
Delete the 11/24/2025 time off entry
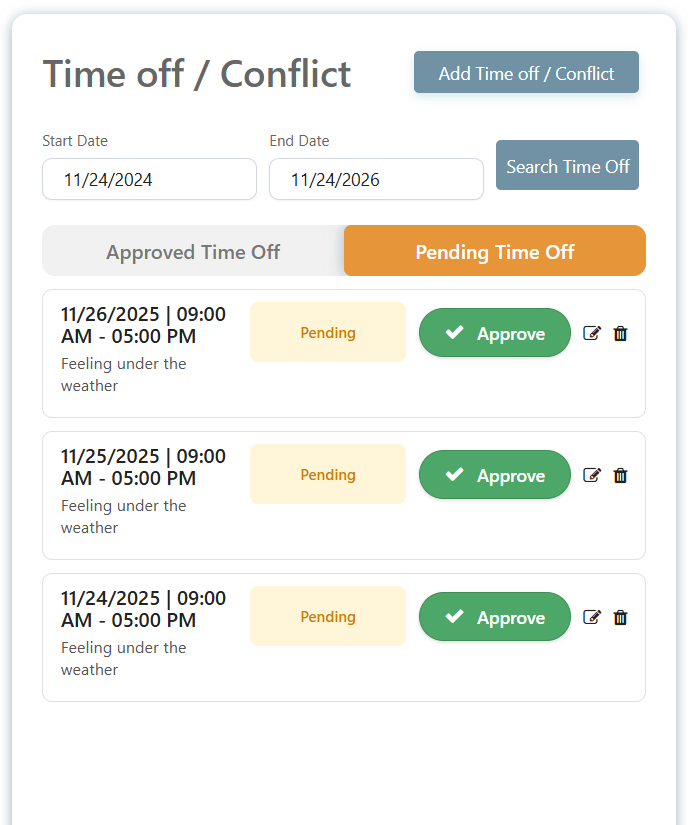pos(620,617)
